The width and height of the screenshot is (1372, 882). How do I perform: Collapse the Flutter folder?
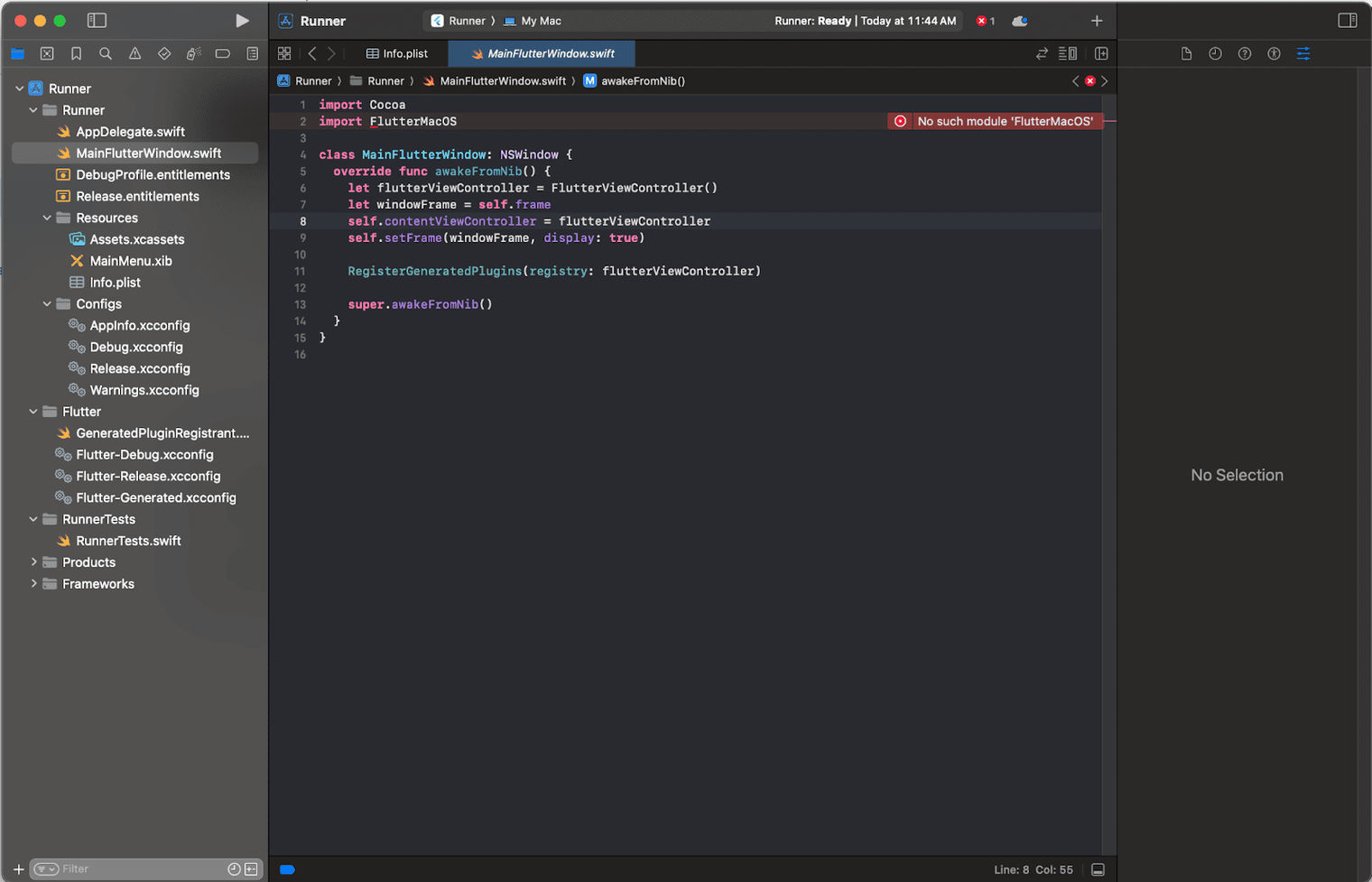(x=33, y=412)
